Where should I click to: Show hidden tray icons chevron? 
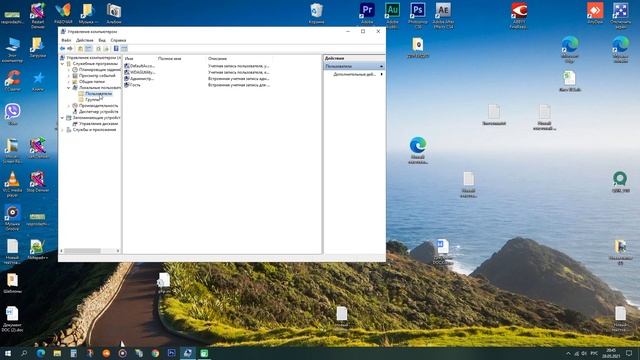point(568,353)
